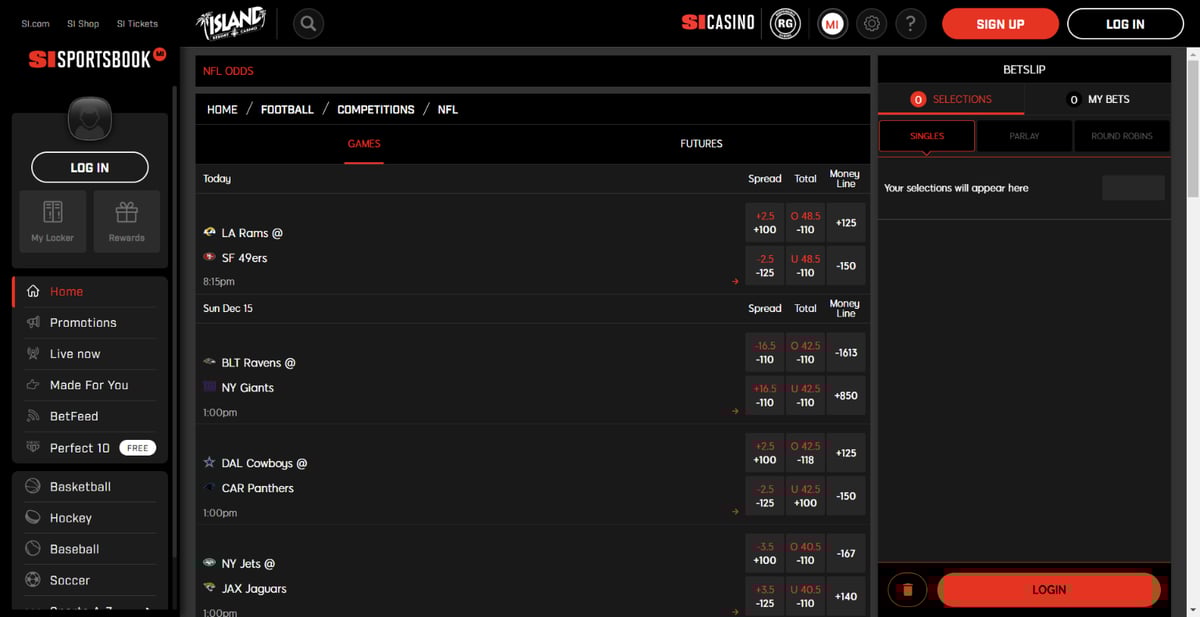Open the SI Casino logo link
Screen dimensions: 1200x617
(x=718, y=22)
